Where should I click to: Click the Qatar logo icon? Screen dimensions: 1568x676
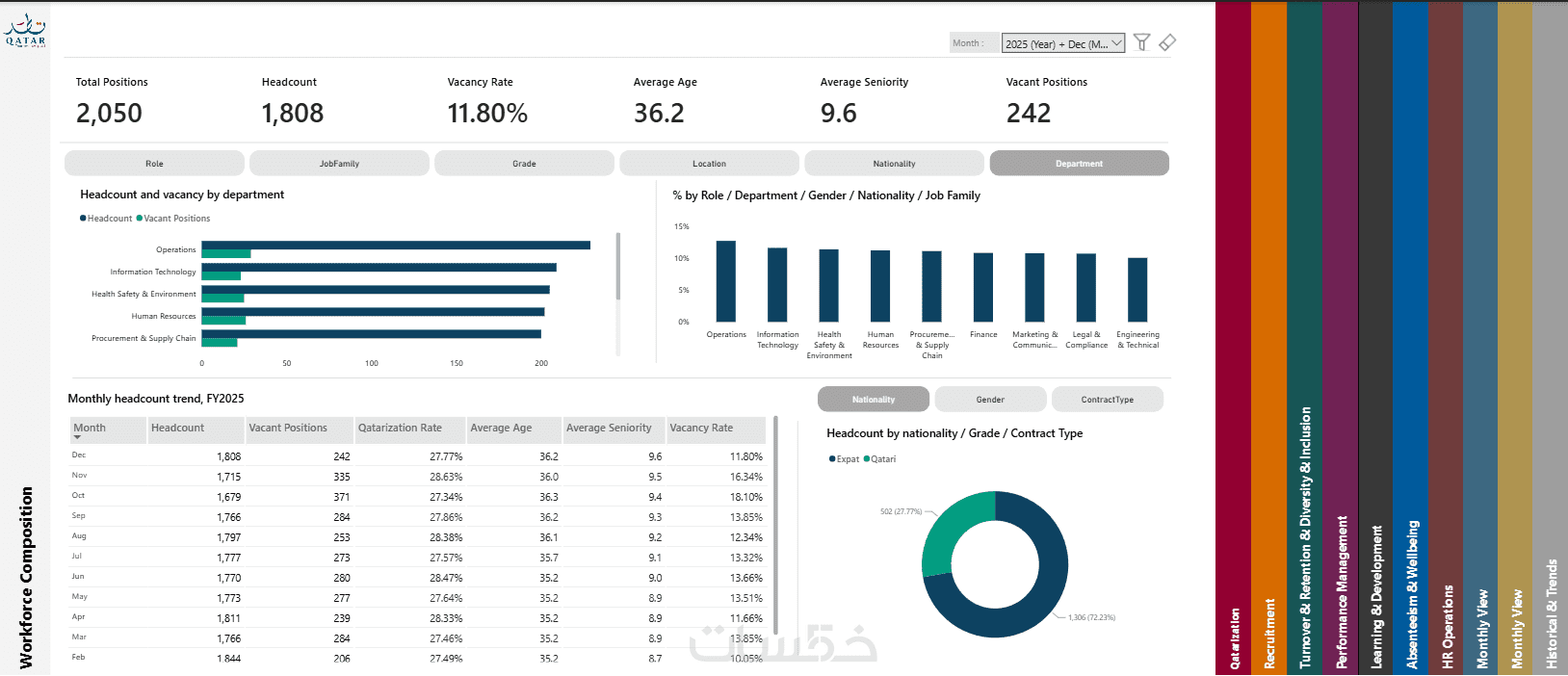(25, 29)
